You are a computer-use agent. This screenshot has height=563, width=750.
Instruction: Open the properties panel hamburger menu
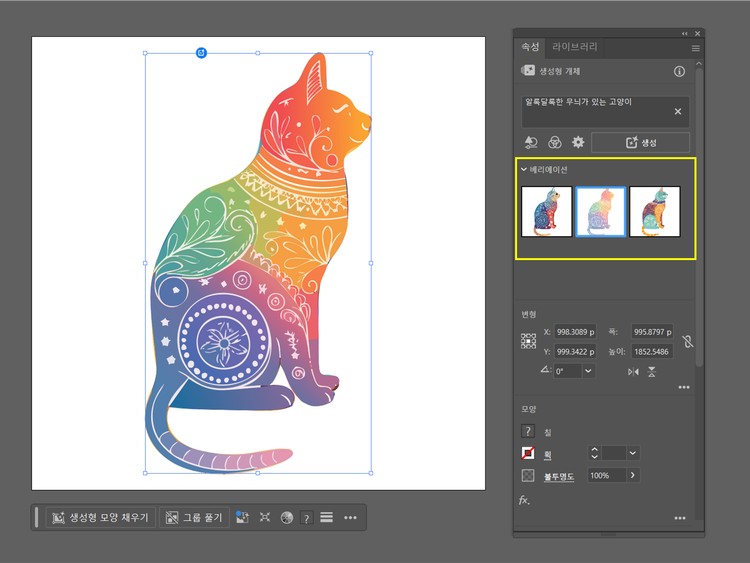(x=696, y=47)
